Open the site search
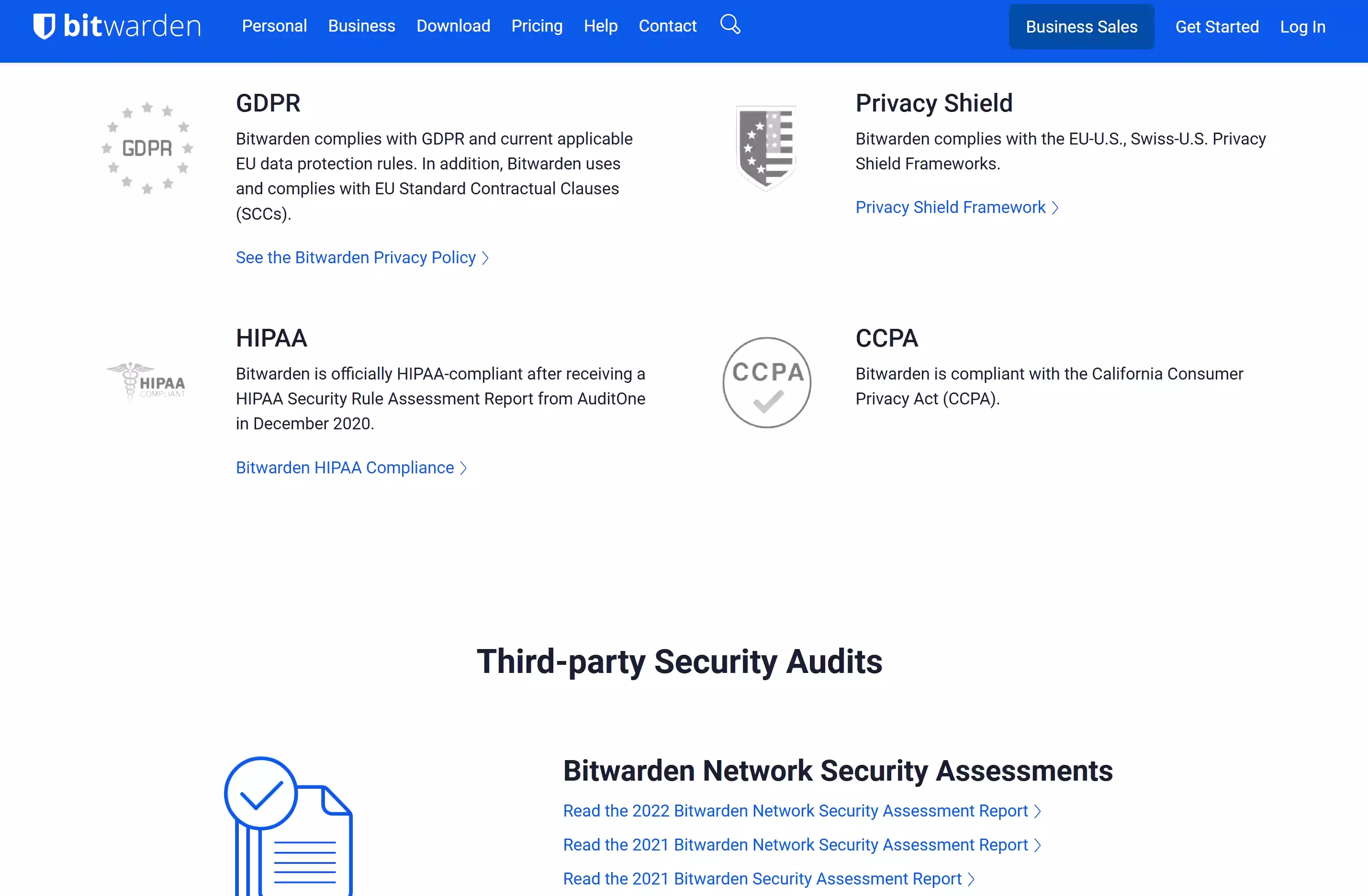The height and width of the screenshot is (896, 1368). [729, 24]
